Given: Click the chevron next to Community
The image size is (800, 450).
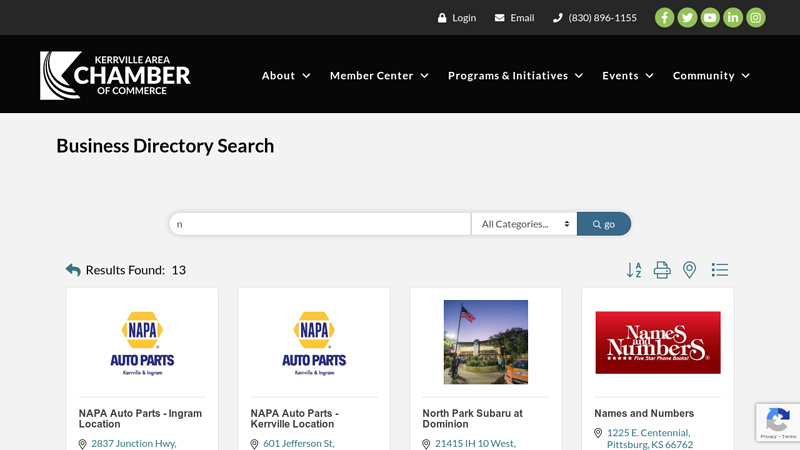Looking at the screenshot, I should click(745, 76).
